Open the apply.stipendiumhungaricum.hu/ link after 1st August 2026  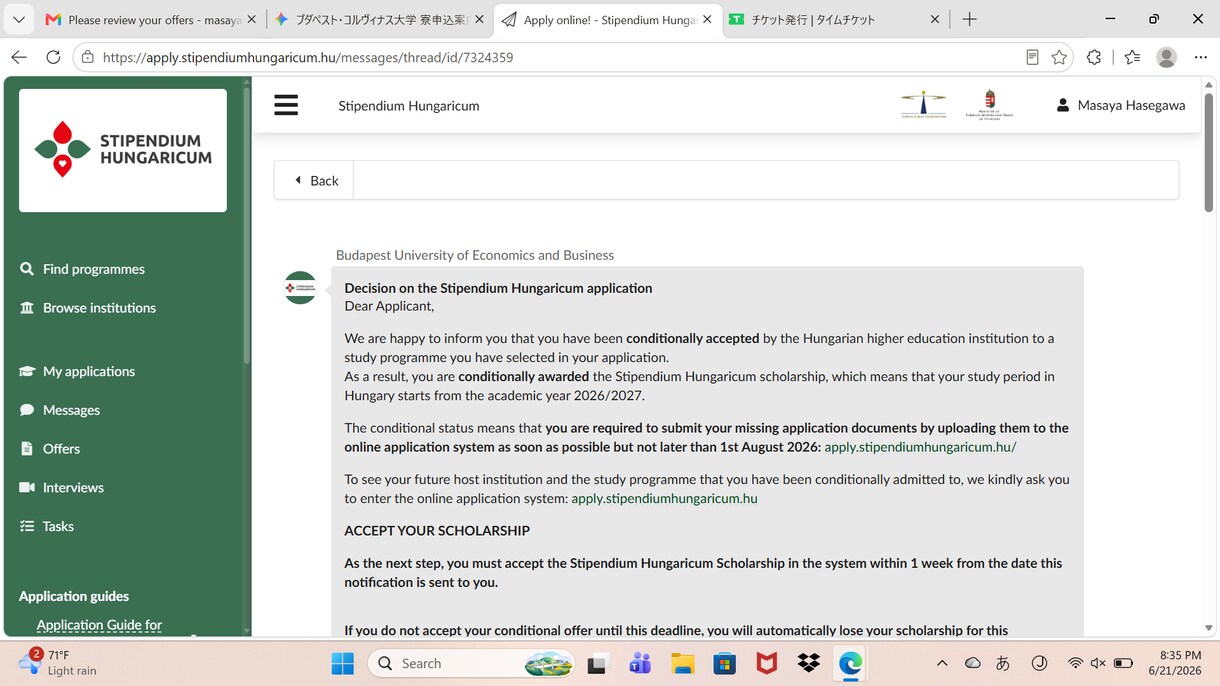click(x=920, y=447)
